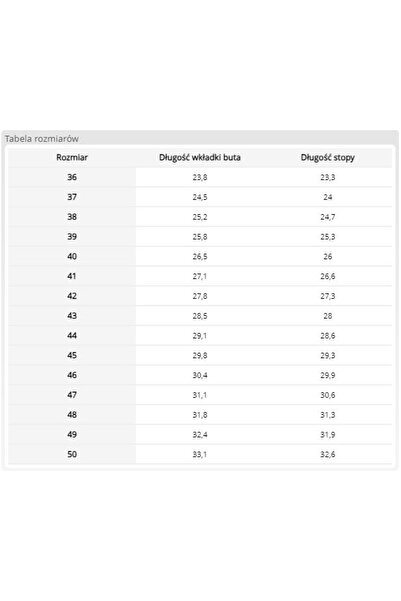The height and width of the screenshot is (601, 401).
Task: Select size 48 row label
Action: coord(72,415)
